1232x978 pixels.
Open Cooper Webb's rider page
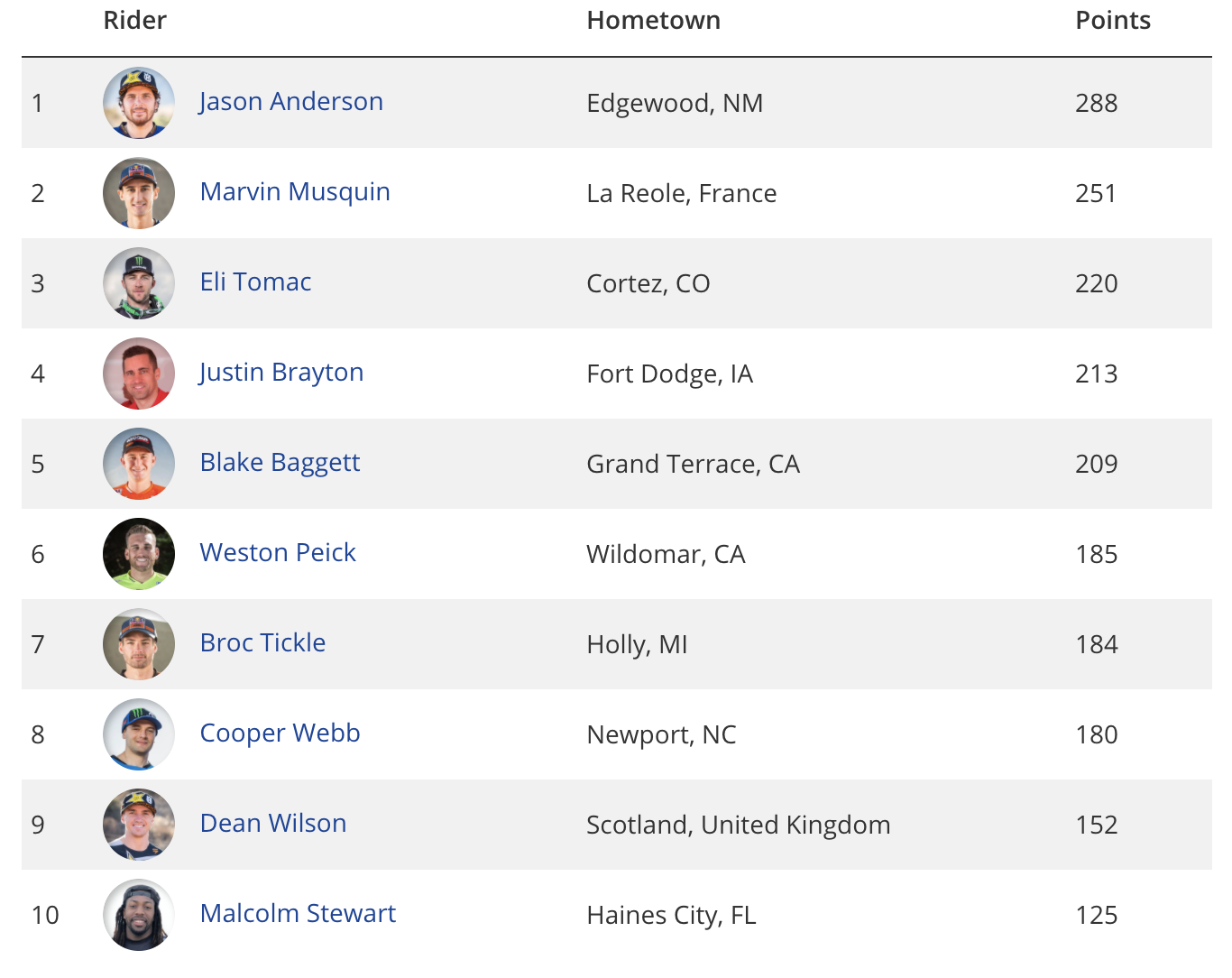tap(280, 733)
